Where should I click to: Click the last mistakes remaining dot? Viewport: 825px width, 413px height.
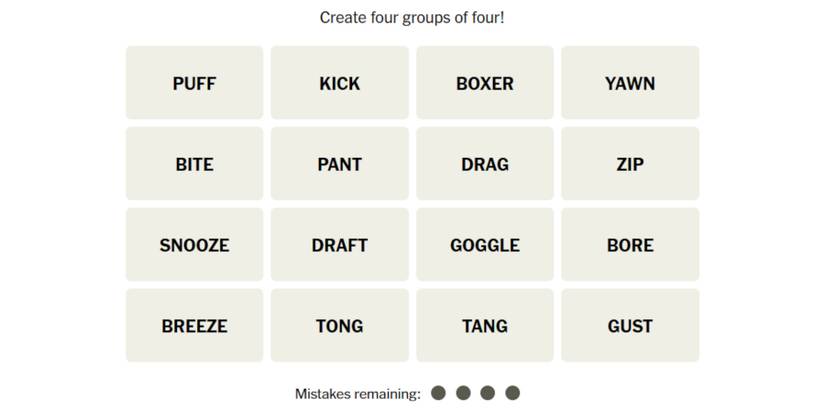pos(513,393)
